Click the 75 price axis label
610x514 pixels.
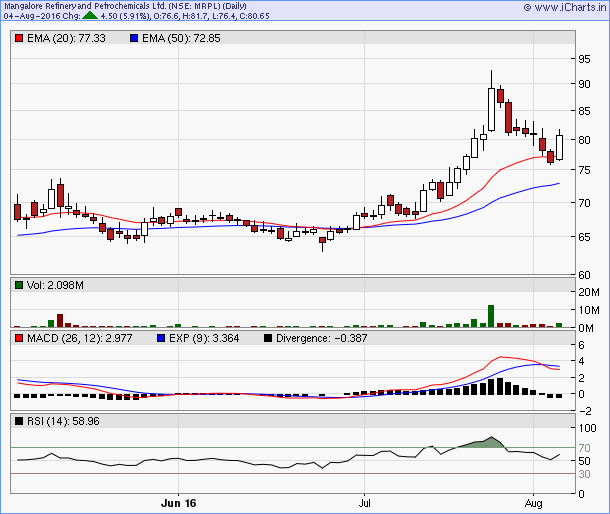(x=584, y=170)
